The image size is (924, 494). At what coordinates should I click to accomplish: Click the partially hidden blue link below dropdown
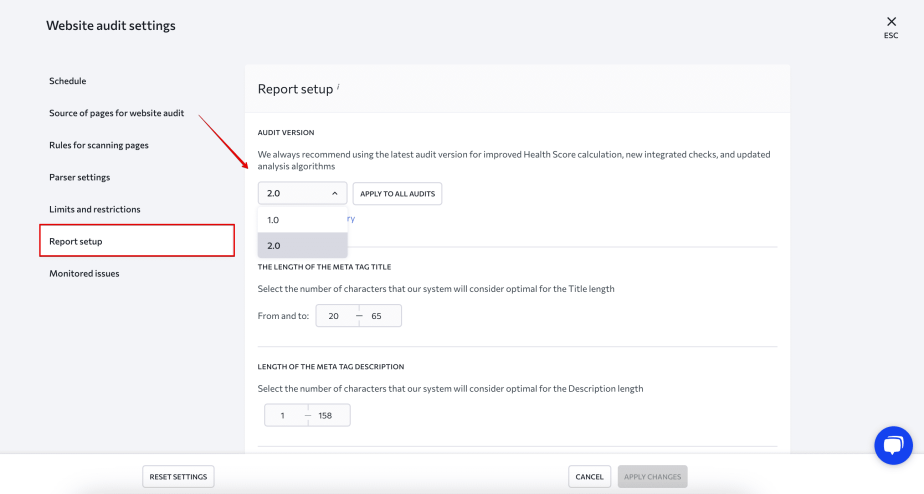351,219
